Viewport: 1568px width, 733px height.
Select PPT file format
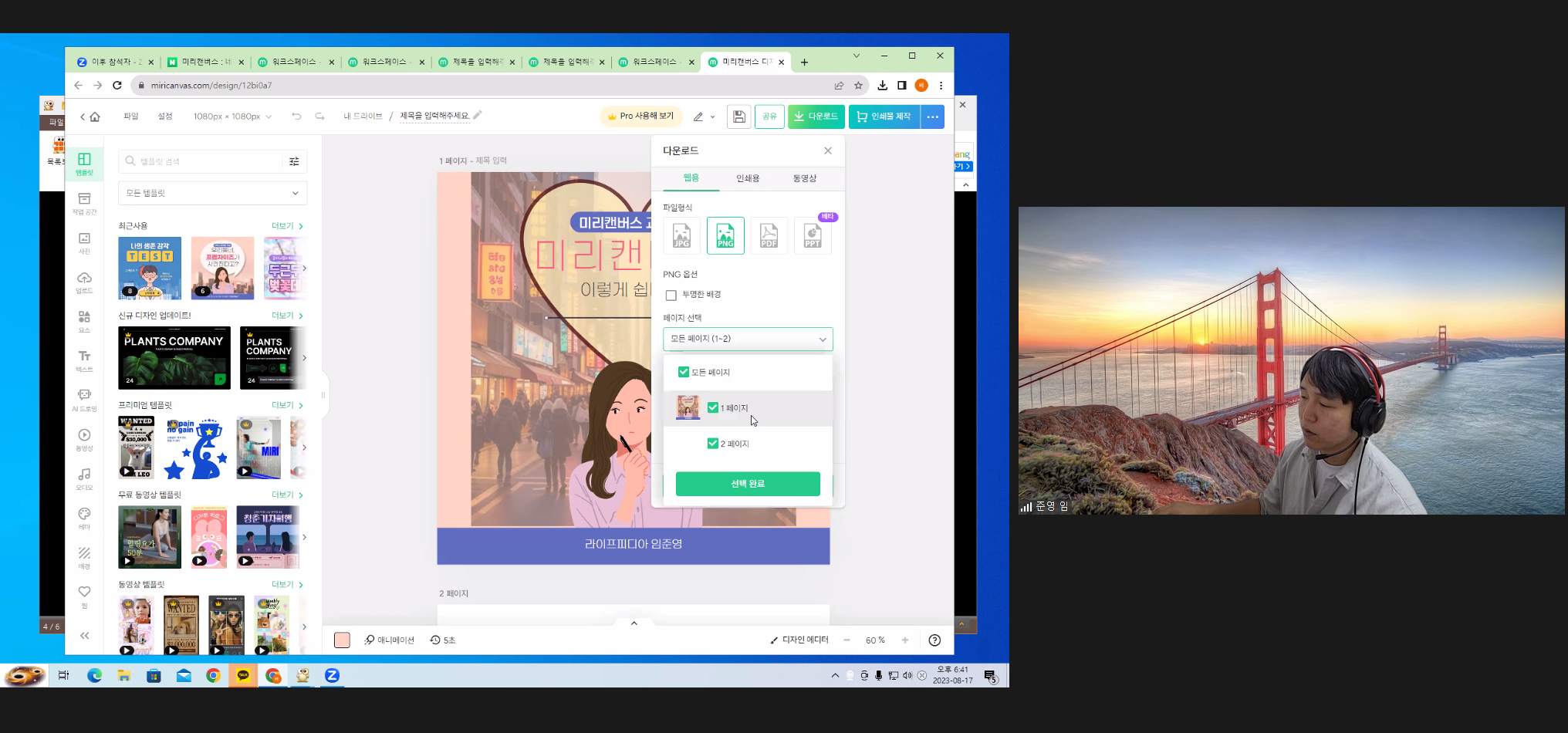tap(813, 235)
